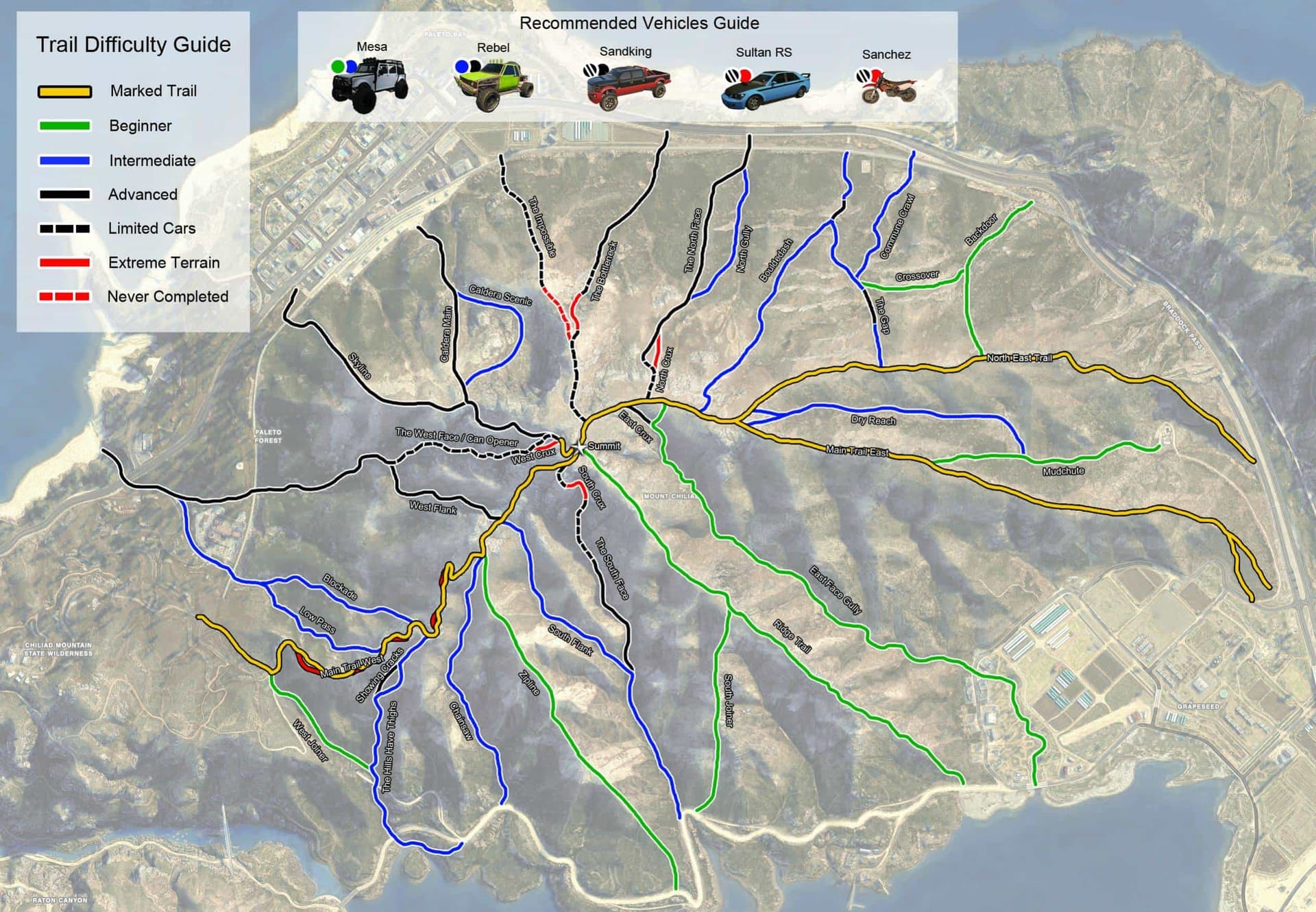Screen dimensions: 1316x912
Task: Click the Dry Reach trail label
Action: click(873, 420)
